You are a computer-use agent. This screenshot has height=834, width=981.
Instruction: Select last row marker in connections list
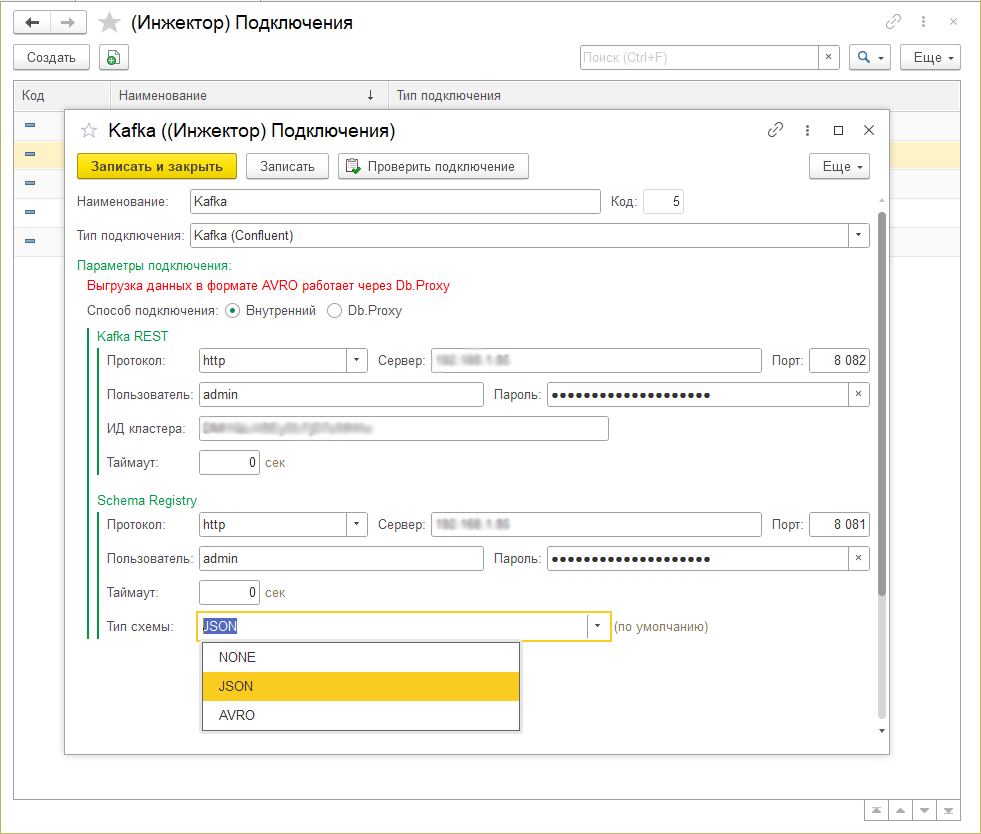coord(30,241)
